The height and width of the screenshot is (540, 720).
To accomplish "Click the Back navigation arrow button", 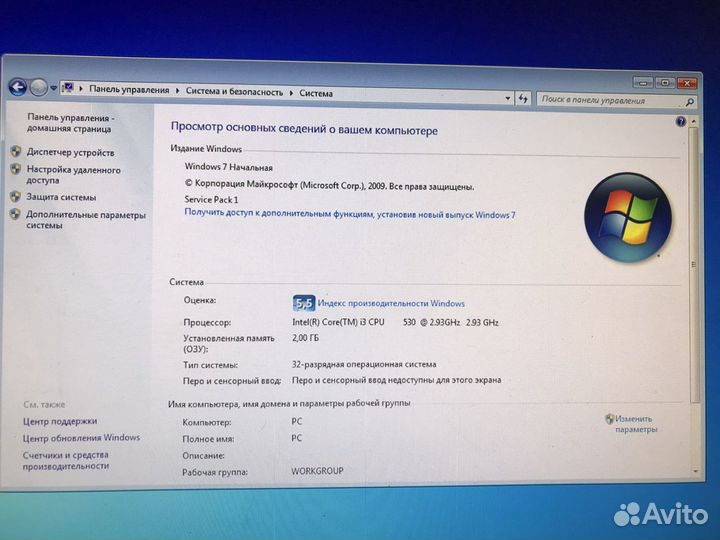I will [17, 86].
